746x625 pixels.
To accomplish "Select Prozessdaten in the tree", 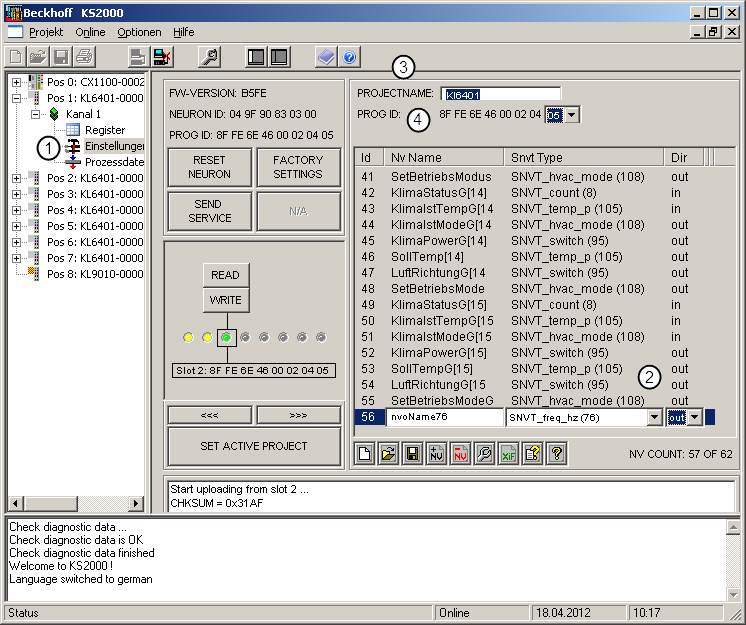I will [114, 162].
